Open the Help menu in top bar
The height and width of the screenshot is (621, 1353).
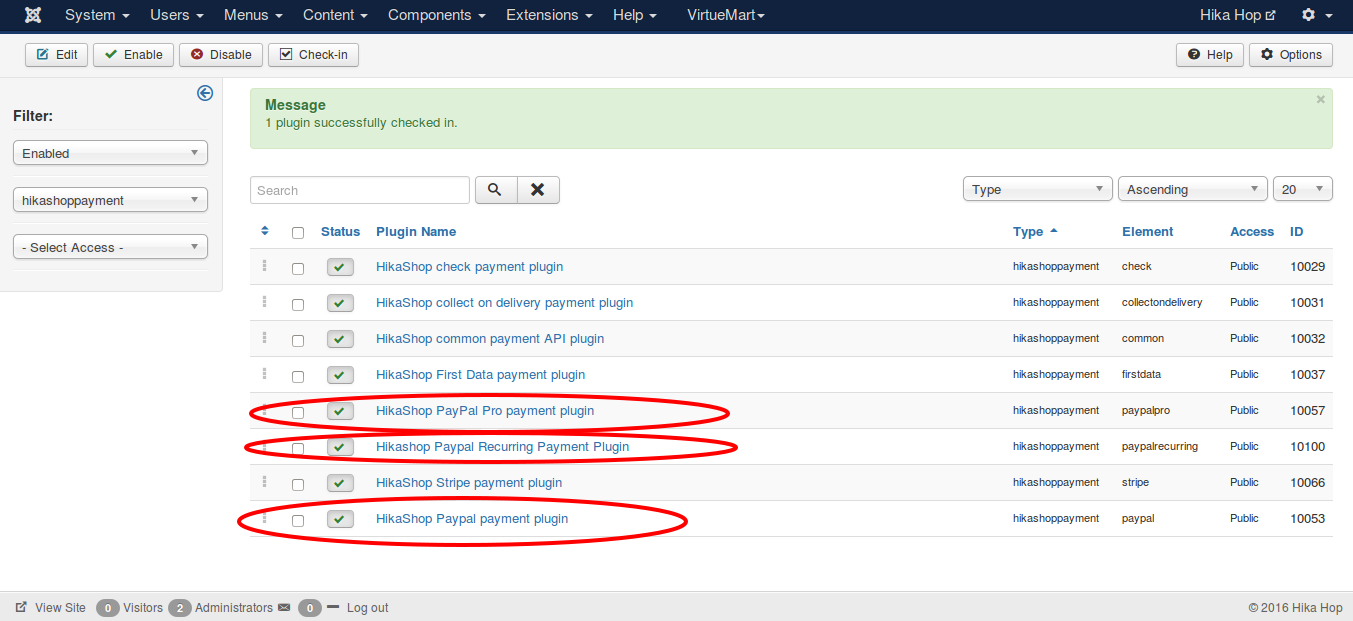[635, 15]
